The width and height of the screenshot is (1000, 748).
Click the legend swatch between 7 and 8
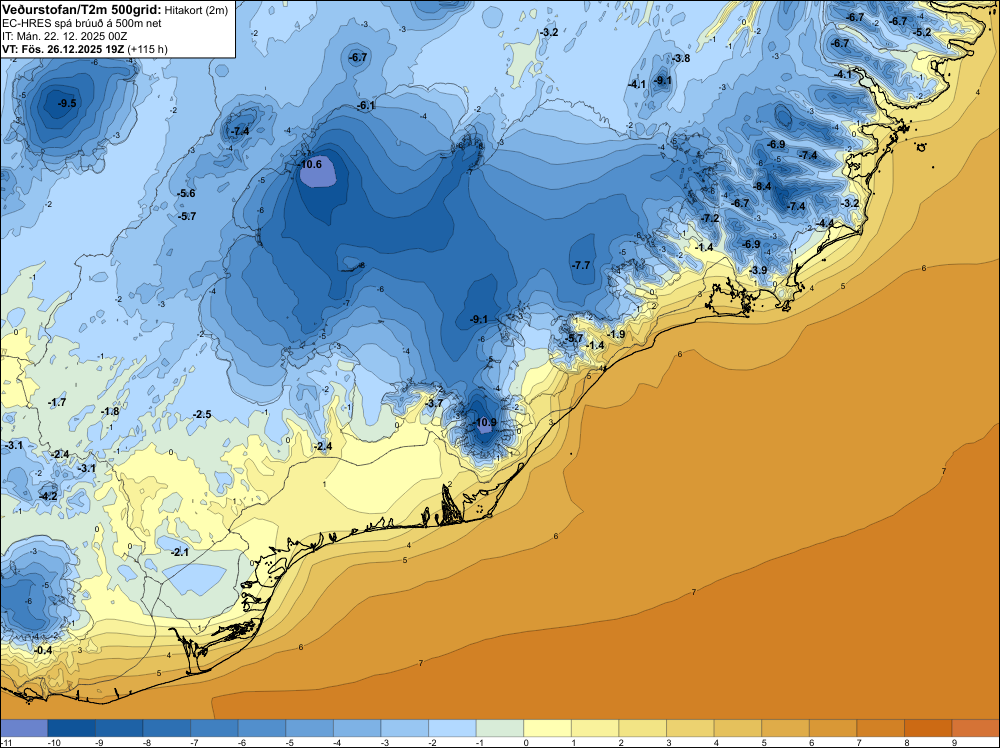point(881,728)
